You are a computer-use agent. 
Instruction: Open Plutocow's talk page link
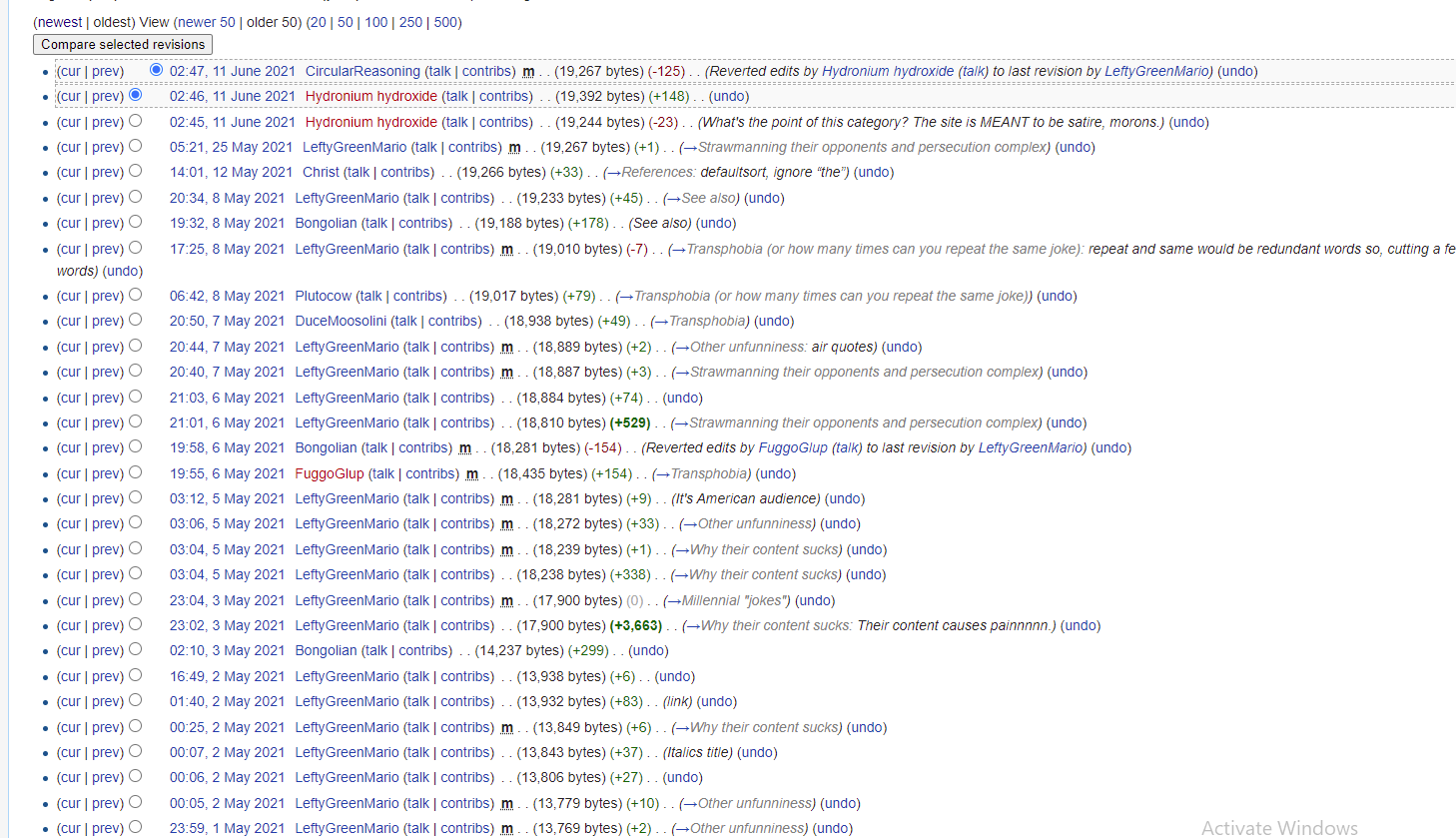370,296
